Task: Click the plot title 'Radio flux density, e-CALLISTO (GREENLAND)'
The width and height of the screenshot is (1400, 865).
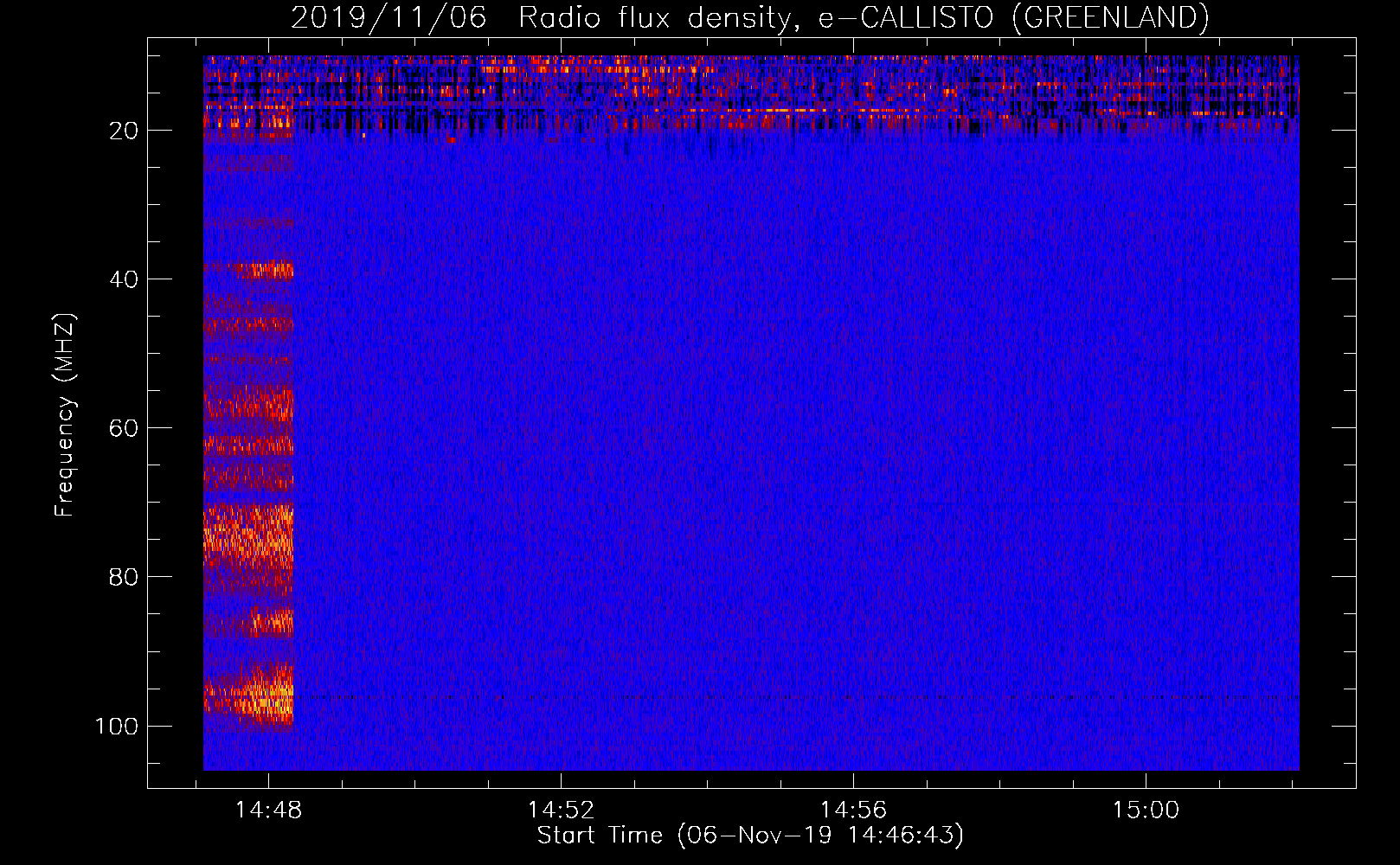Action: coord(863,17)
